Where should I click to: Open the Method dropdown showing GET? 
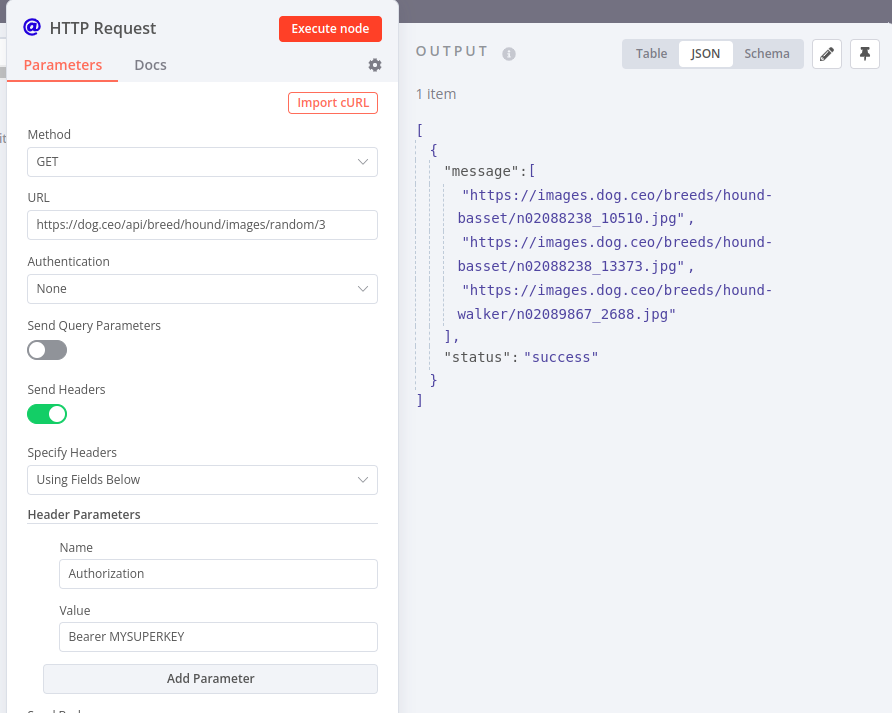point(202,161)
